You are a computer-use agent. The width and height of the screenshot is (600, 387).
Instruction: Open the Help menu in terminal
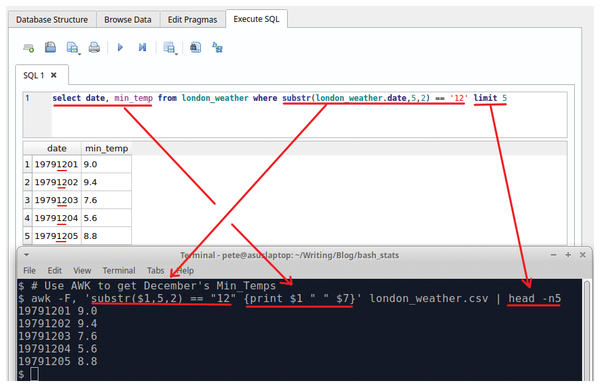[185, 271]
